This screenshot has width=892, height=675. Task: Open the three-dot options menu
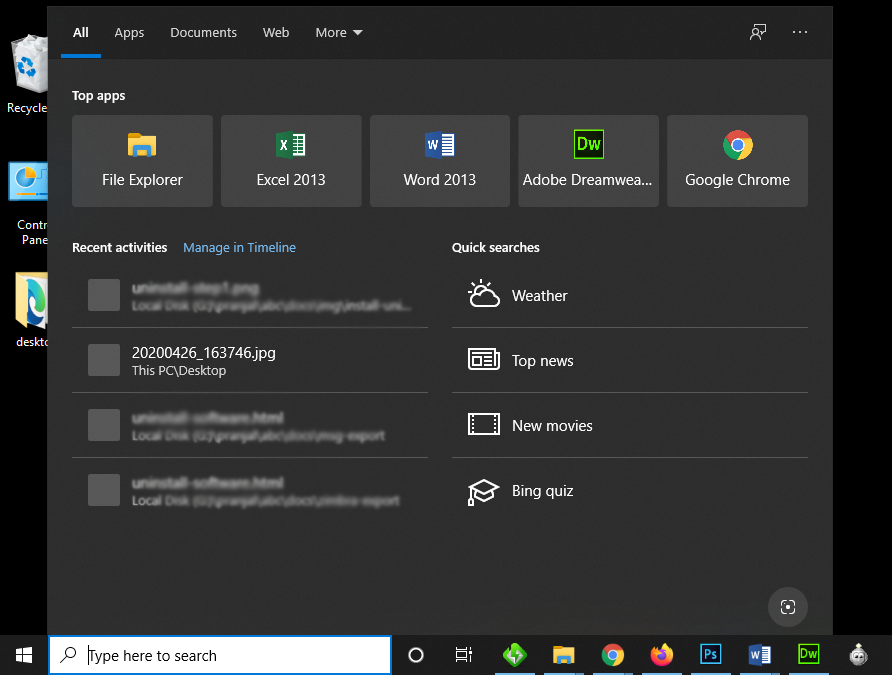pos(800,32)
